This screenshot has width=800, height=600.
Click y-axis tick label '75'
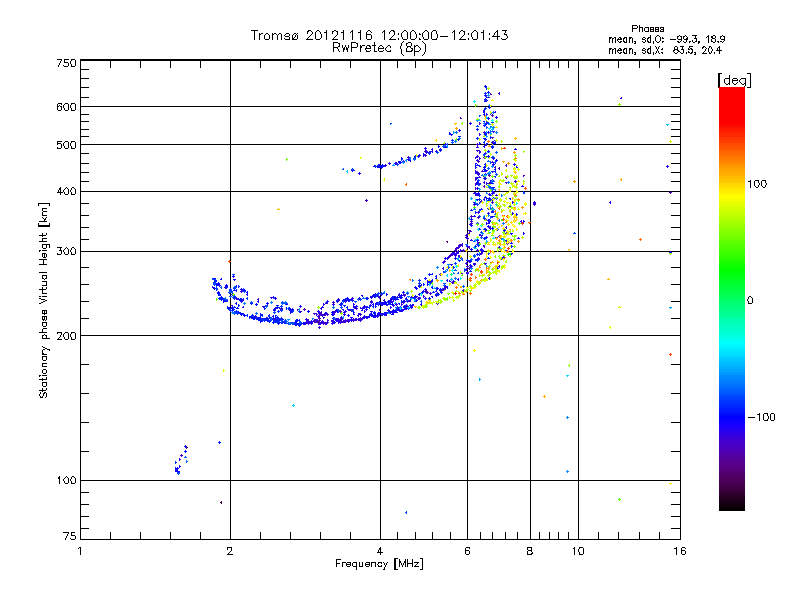tap(70, 536)
